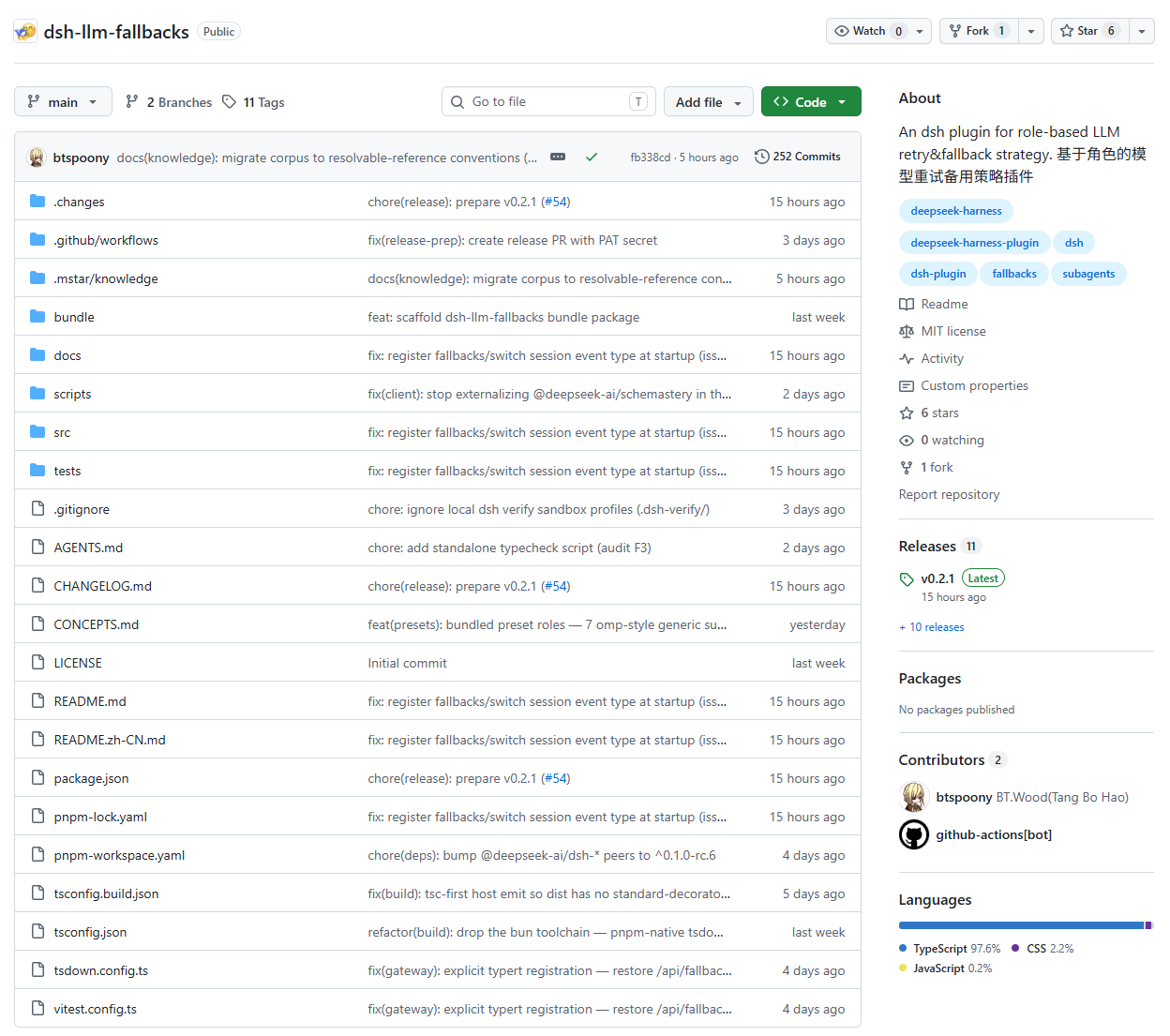Image resolution: width=1170 pixels, height=1036 pixels.
Task: Open the green Code dropdown
Action: pyautogui.click(x=811, y=101)
